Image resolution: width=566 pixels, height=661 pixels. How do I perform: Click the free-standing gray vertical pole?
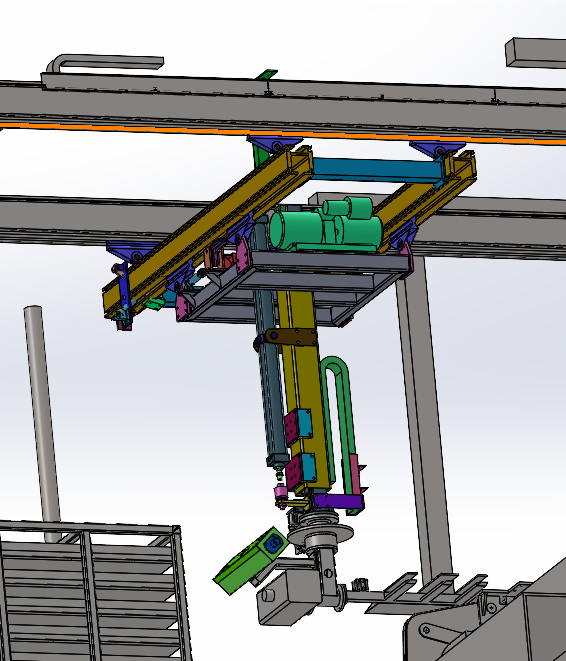point(42,424)
